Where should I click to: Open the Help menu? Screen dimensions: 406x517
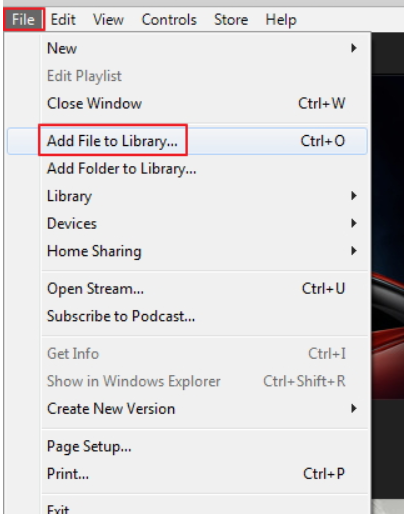coord(281,20)
